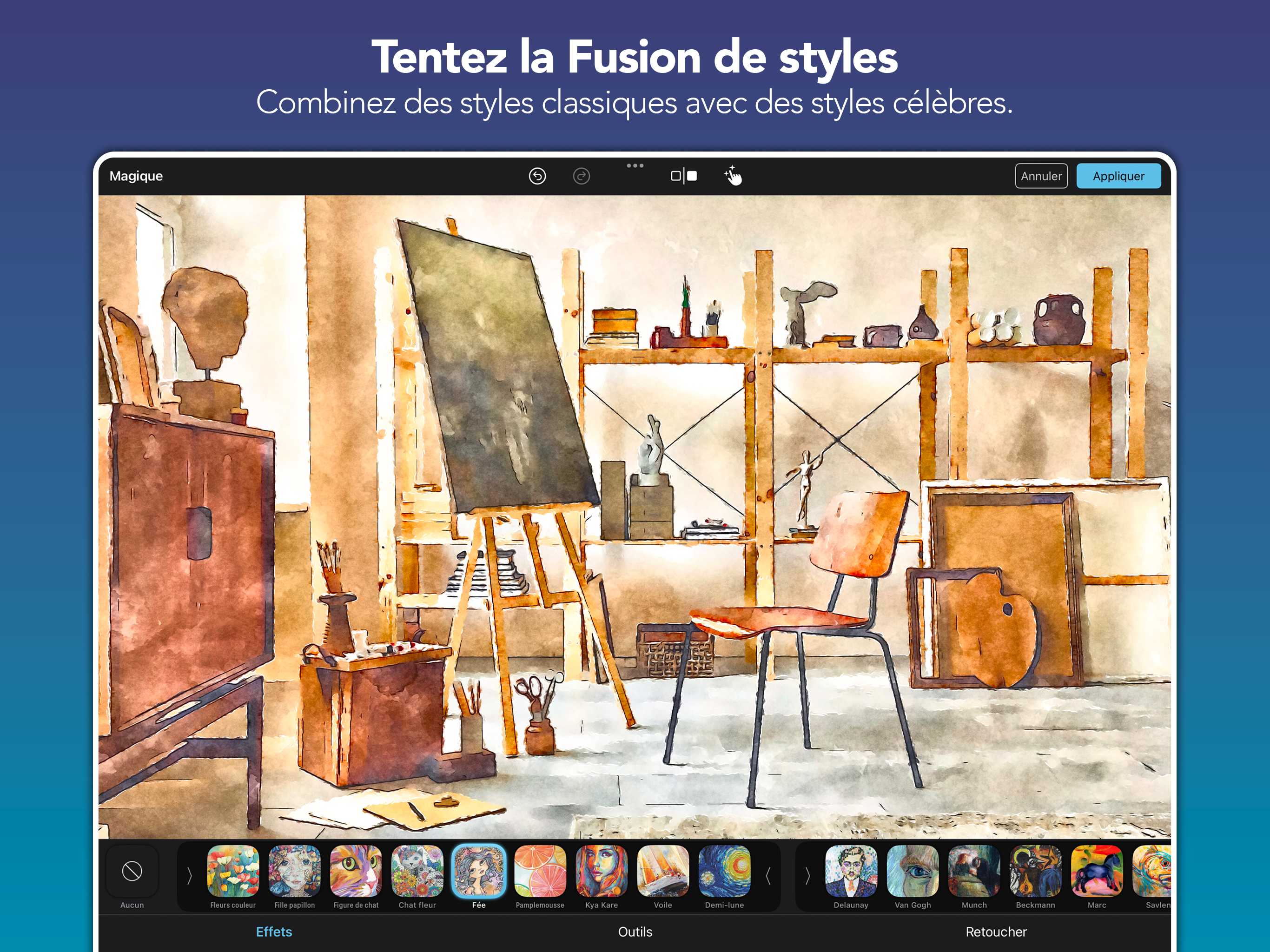The height and width of the screenshot is (952, 1270).
Task: Toggle the before/after compare view icon
Action: [x=684, y=176]
